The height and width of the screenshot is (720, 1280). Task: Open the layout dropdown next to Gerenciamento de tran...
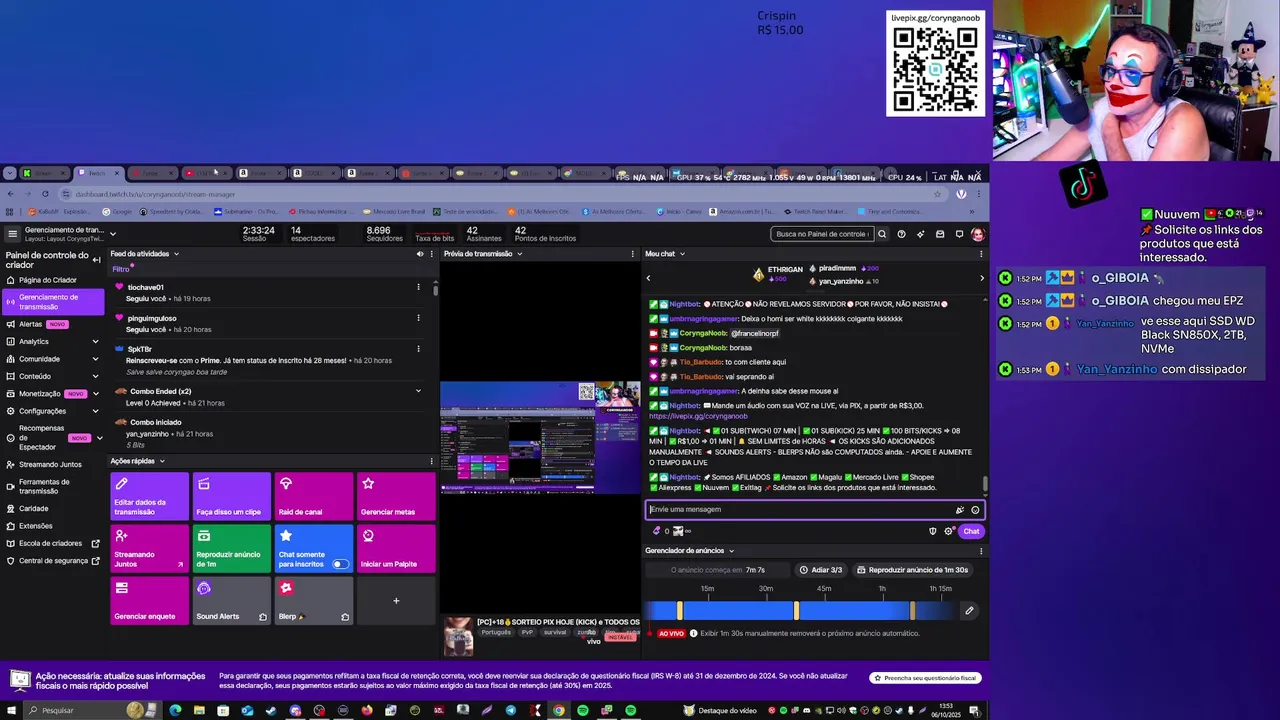[112, 234]
